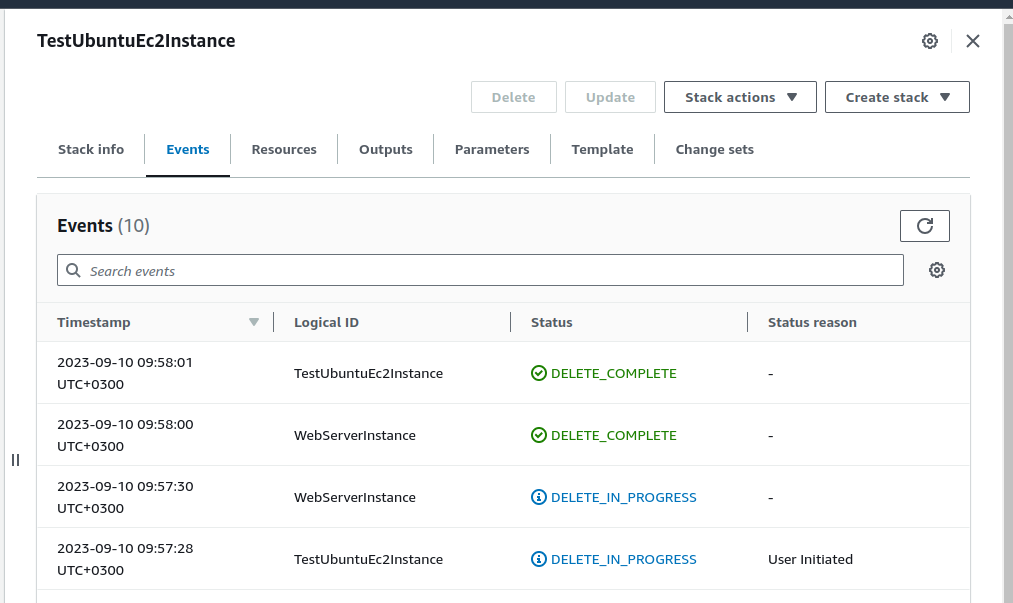Open the Stack actions dropdown
This screenshot has width=1013, height=603.
(x=740, y=97)
